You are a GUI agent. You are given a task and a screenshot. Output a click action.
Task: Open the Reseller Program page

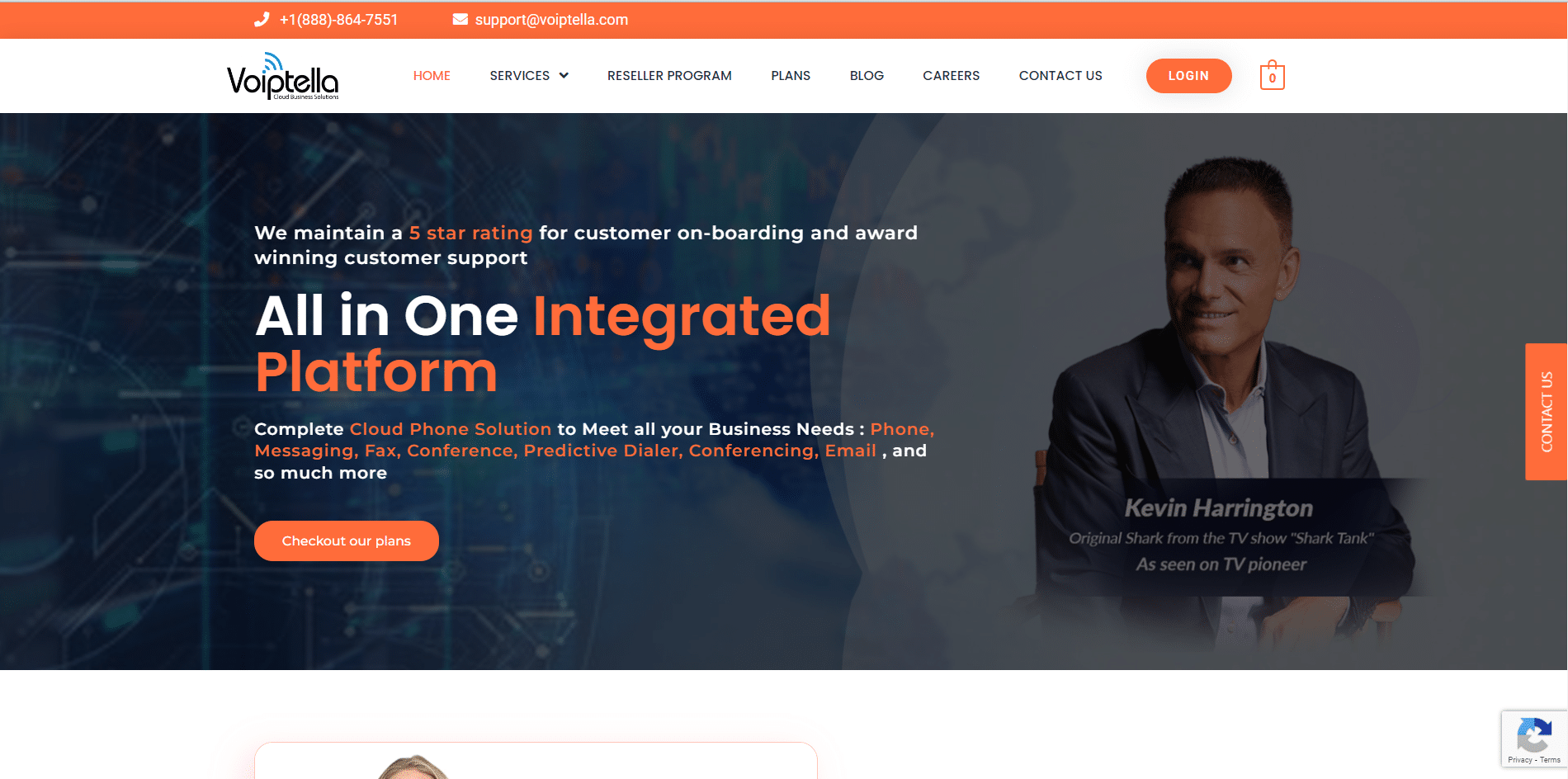point(669,75)
